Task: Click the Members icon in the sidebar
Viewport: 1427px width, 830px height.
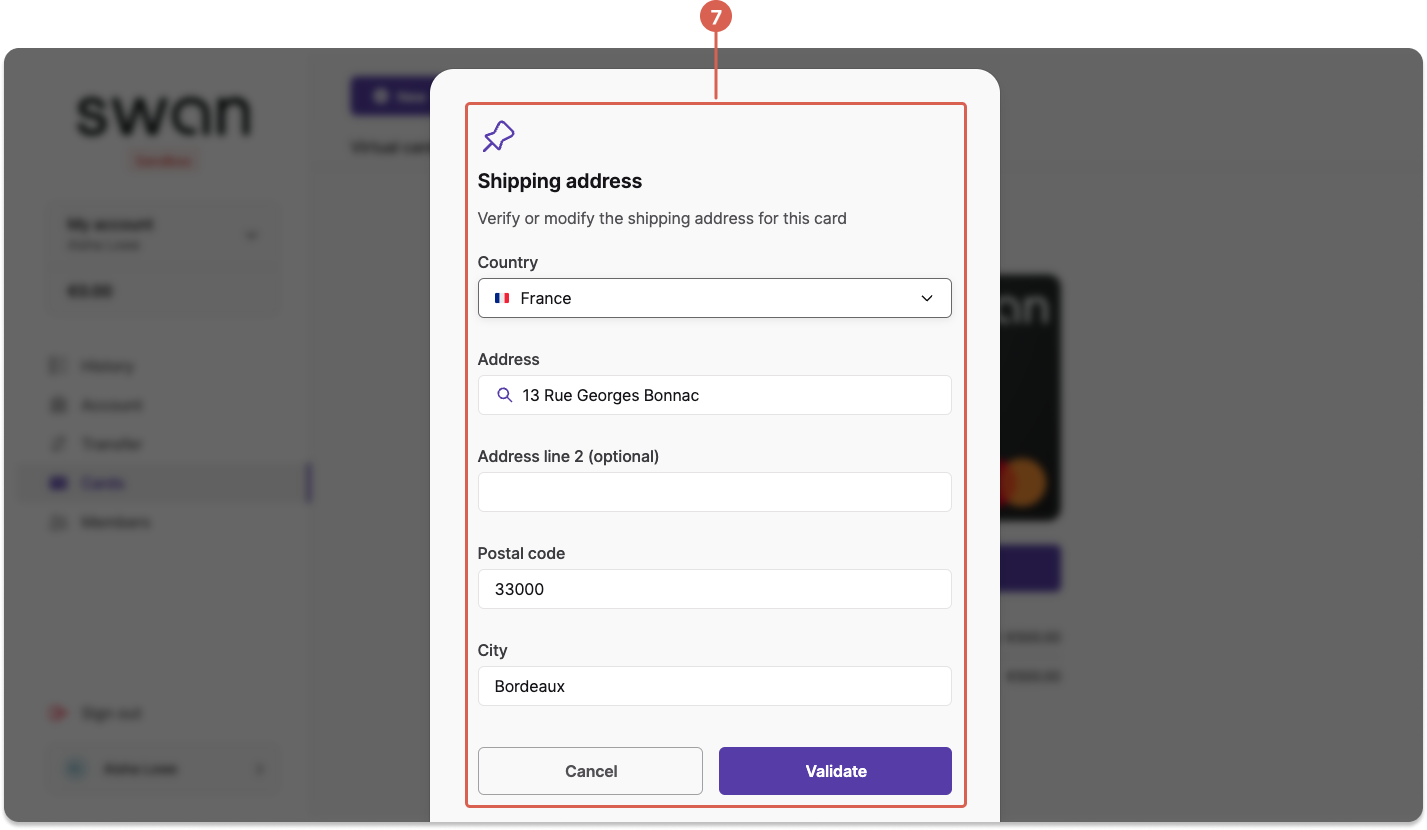Action: pyautogui.click(x=58, y=522)
